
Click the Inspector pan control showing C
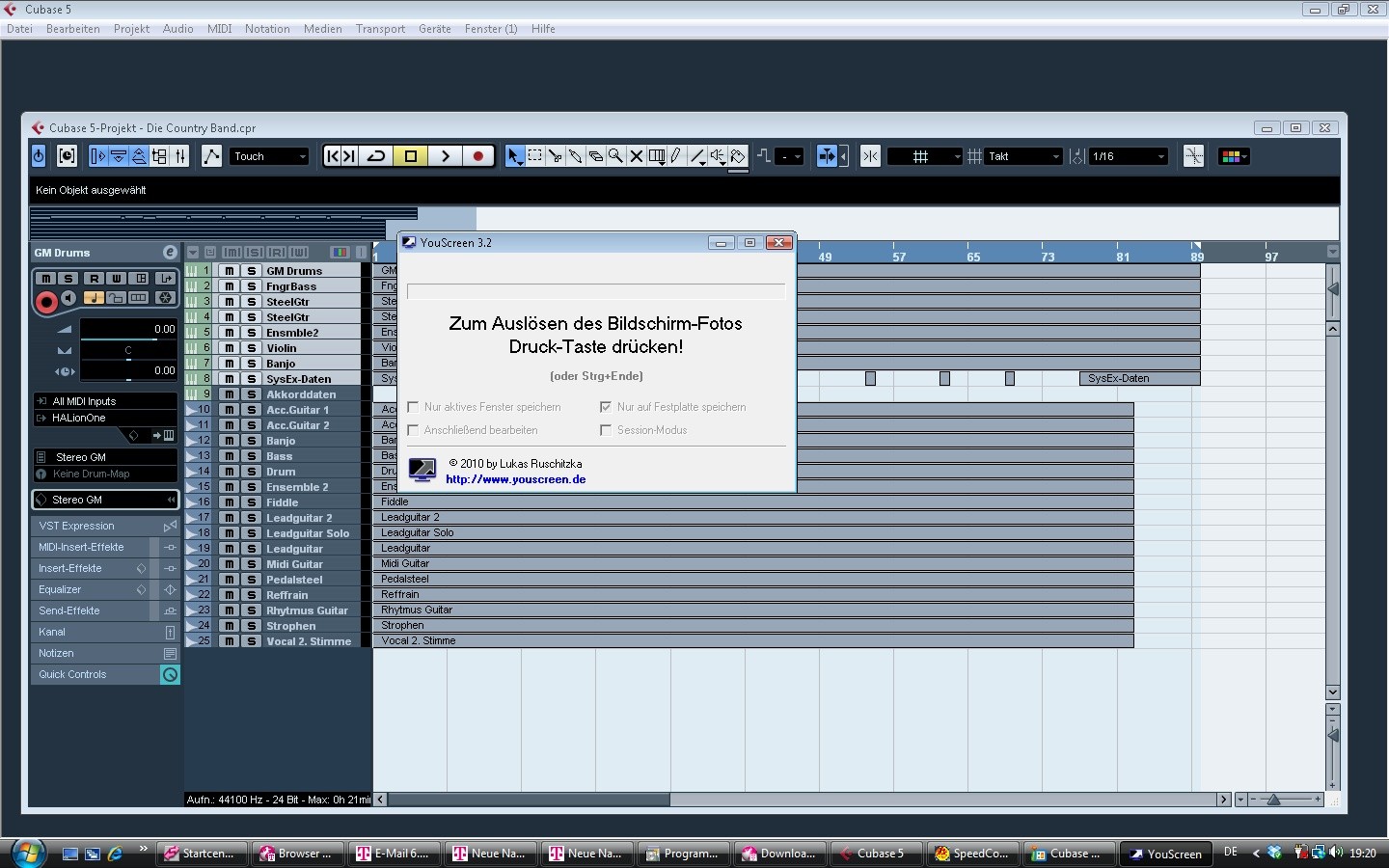pyautogui.click(x=128, y=350)
